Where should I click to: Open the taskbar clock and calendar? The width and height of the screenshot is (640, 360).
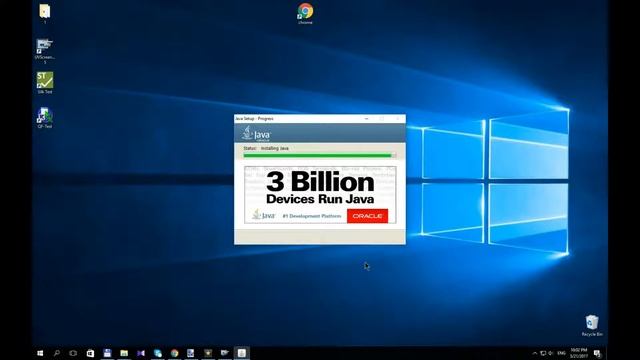[579, 353]
